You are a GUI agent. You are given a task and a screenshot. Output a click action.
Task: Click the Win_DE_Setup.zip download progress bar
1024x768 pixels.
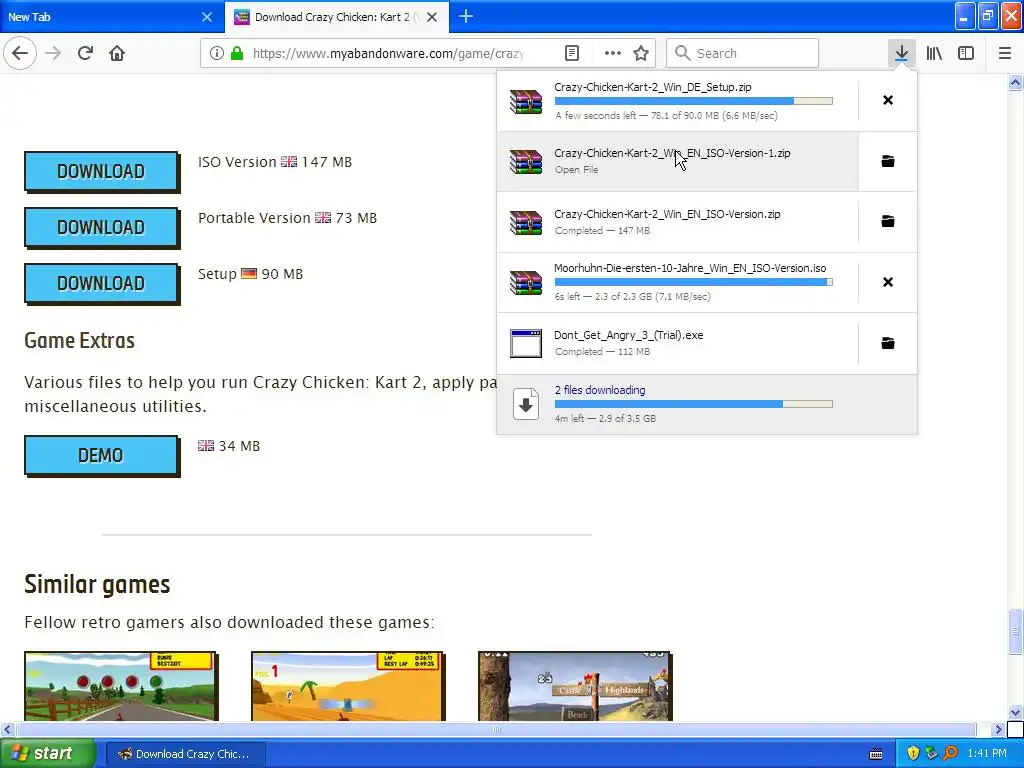(694, 101)
